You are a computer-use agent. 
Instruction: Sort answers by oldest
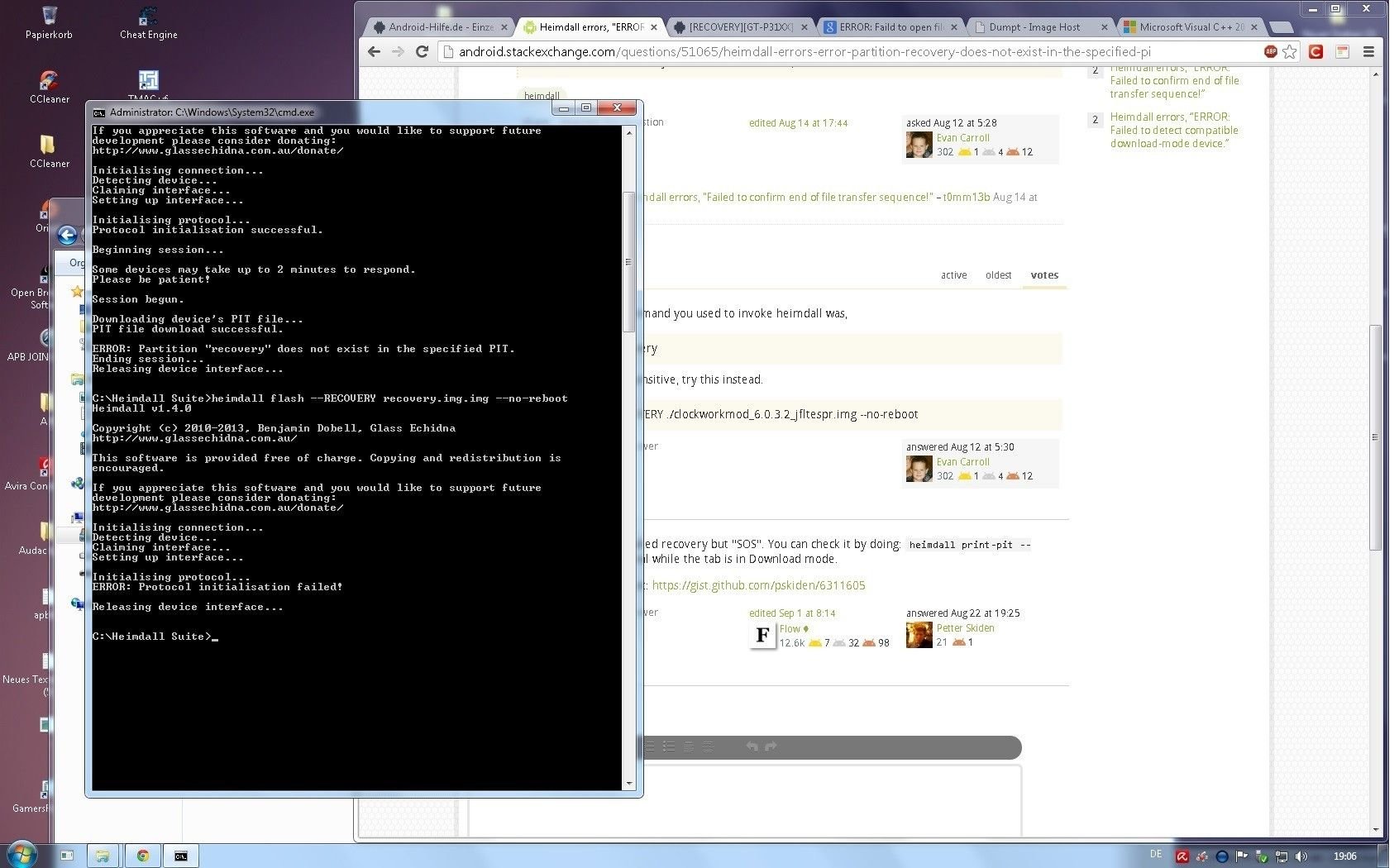tap(998, 275)
